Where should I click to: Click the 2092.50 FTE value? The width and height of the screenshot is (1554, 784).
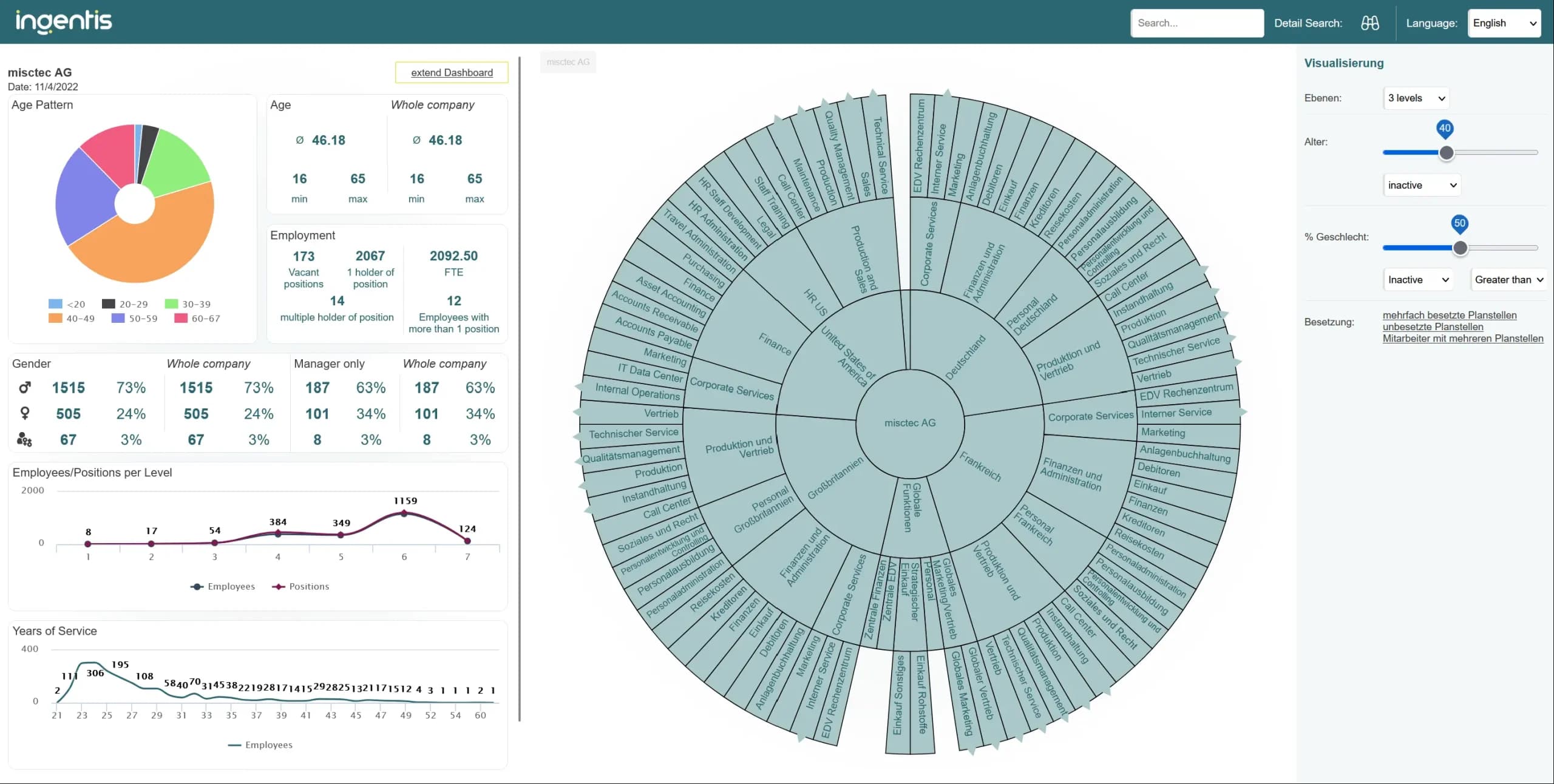pyautogui.click(x=453, y=256)
